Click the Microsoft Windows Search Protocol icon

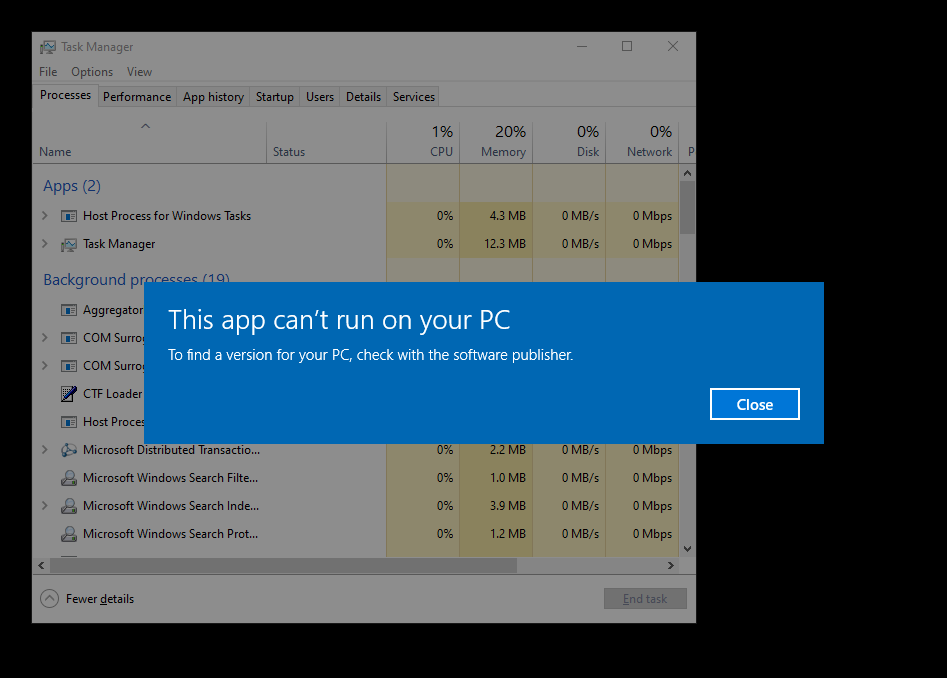[69, 534]
